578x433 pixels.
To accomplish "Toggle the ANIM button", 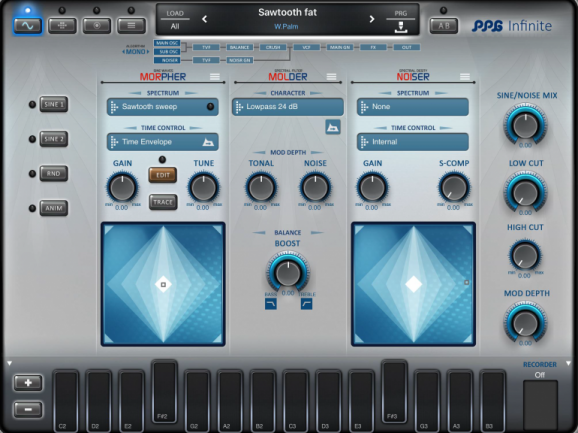I will tap(54, 208).
